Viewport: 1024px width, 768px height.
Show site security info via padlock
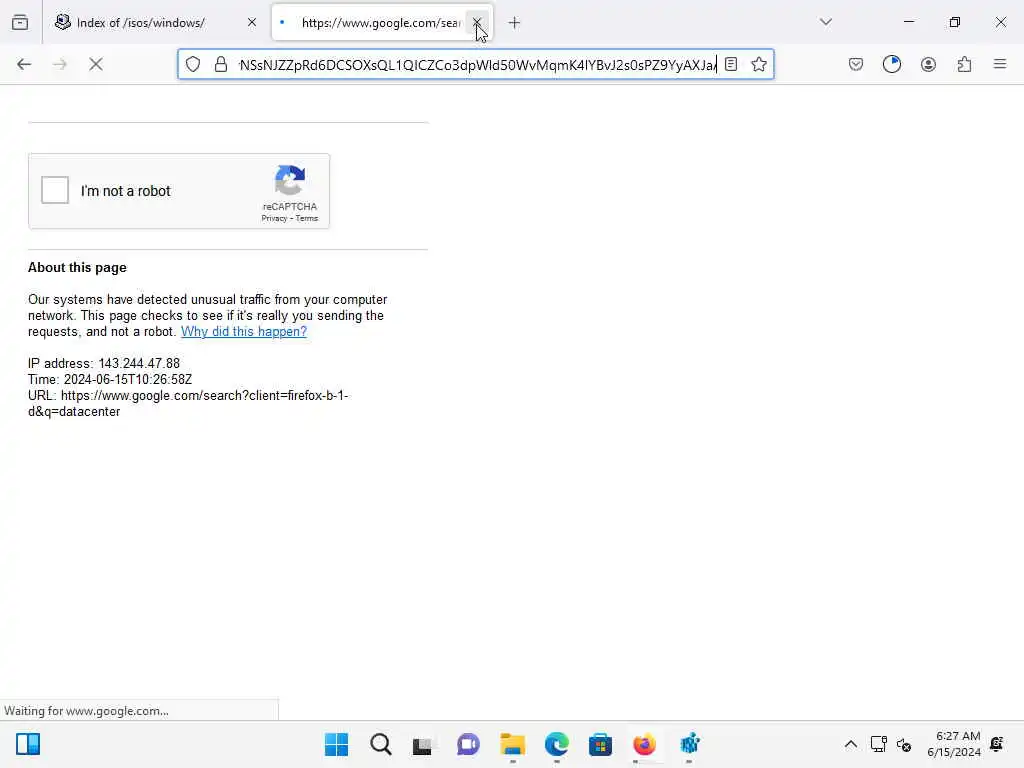tap(221, 64)
